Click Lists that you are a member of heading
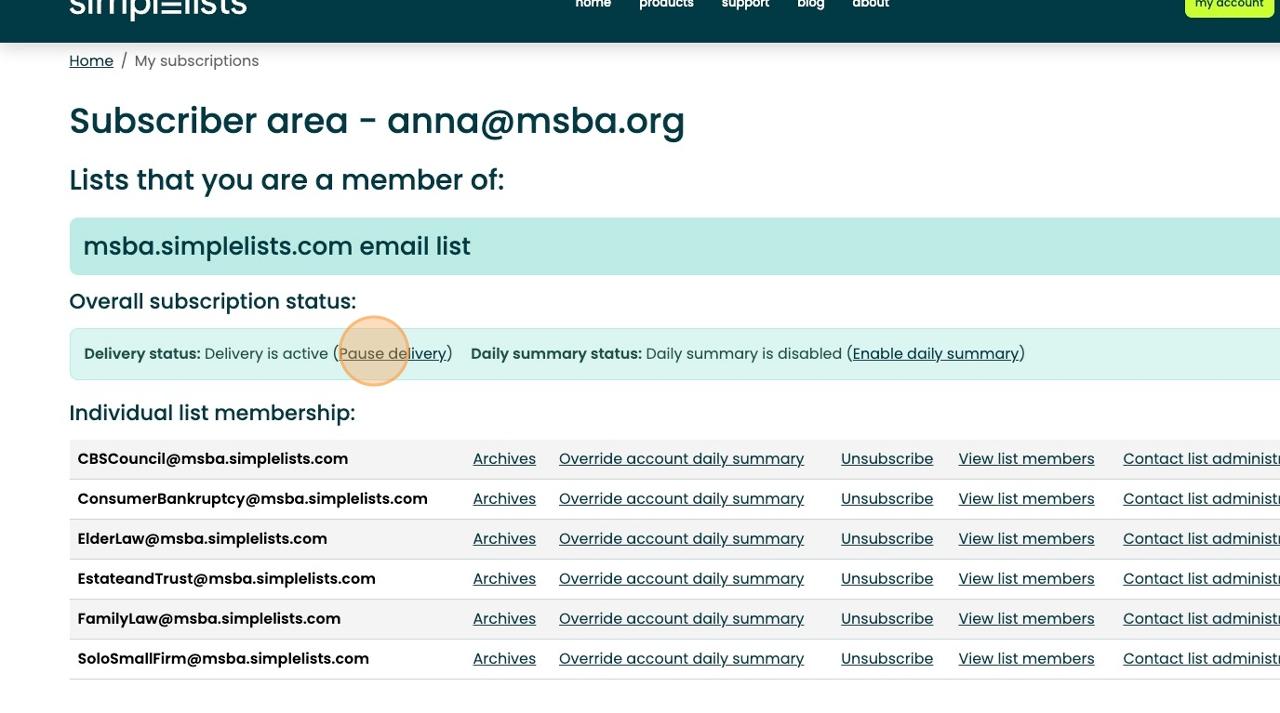 click(287, 180)
